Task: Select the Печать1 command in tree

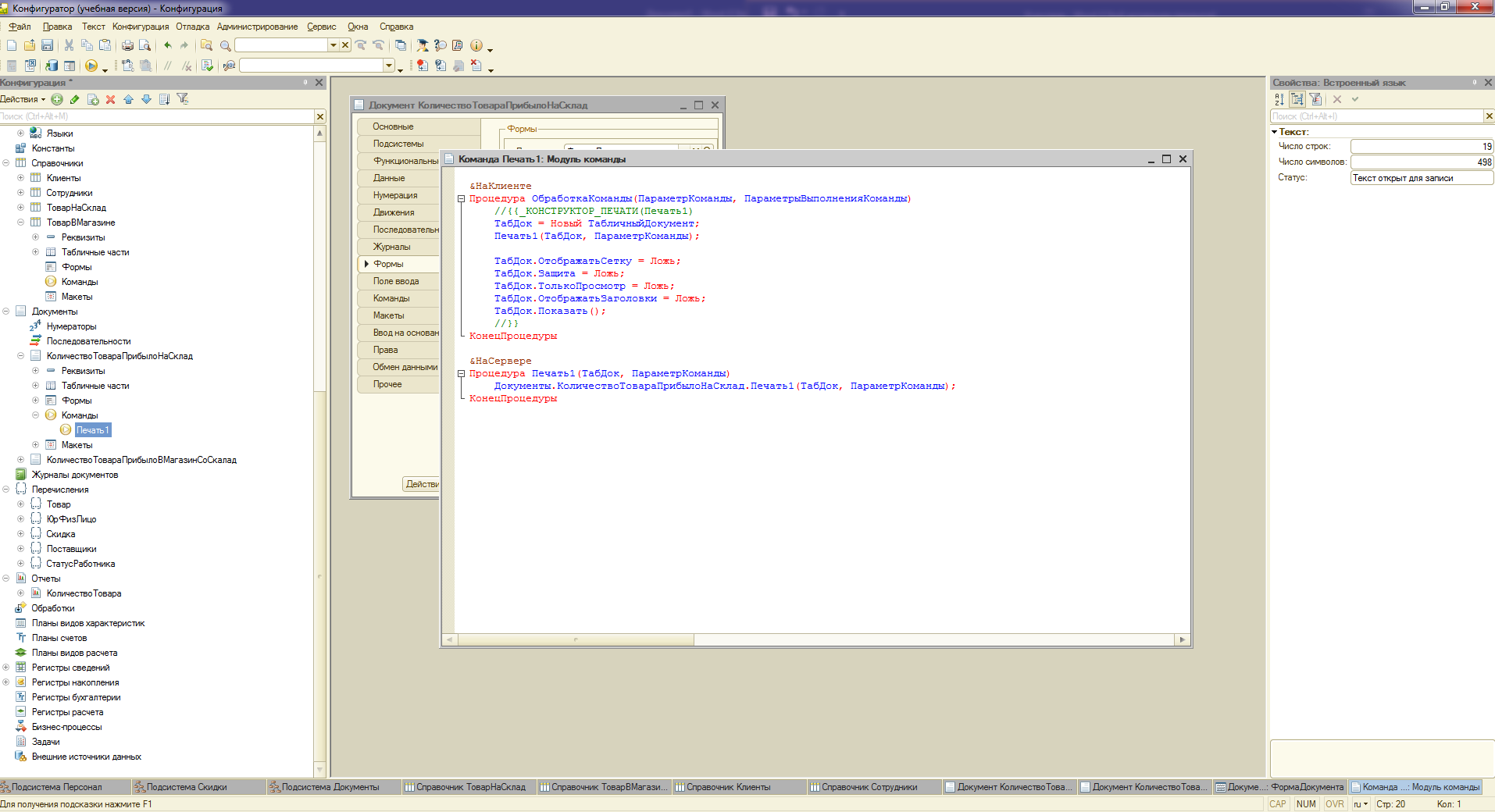Action: click(92, 430)
